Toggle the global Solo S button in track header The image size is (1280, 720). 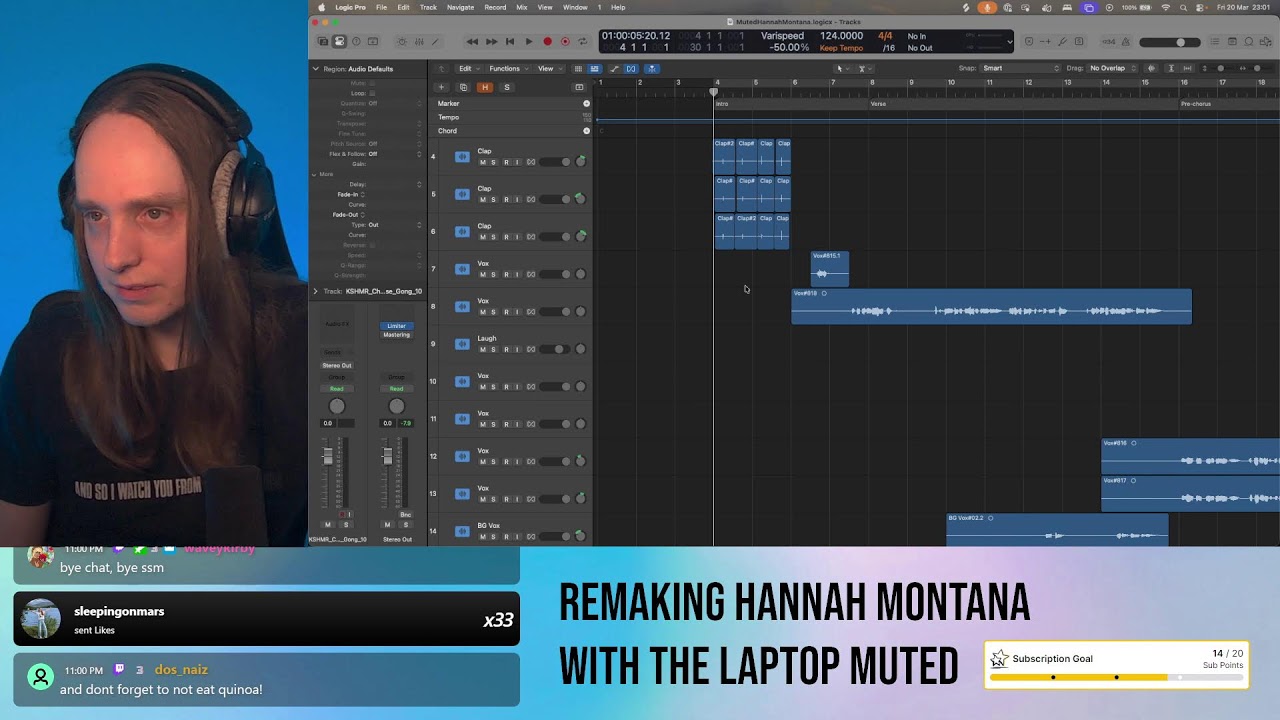click(x=507, y=87)
